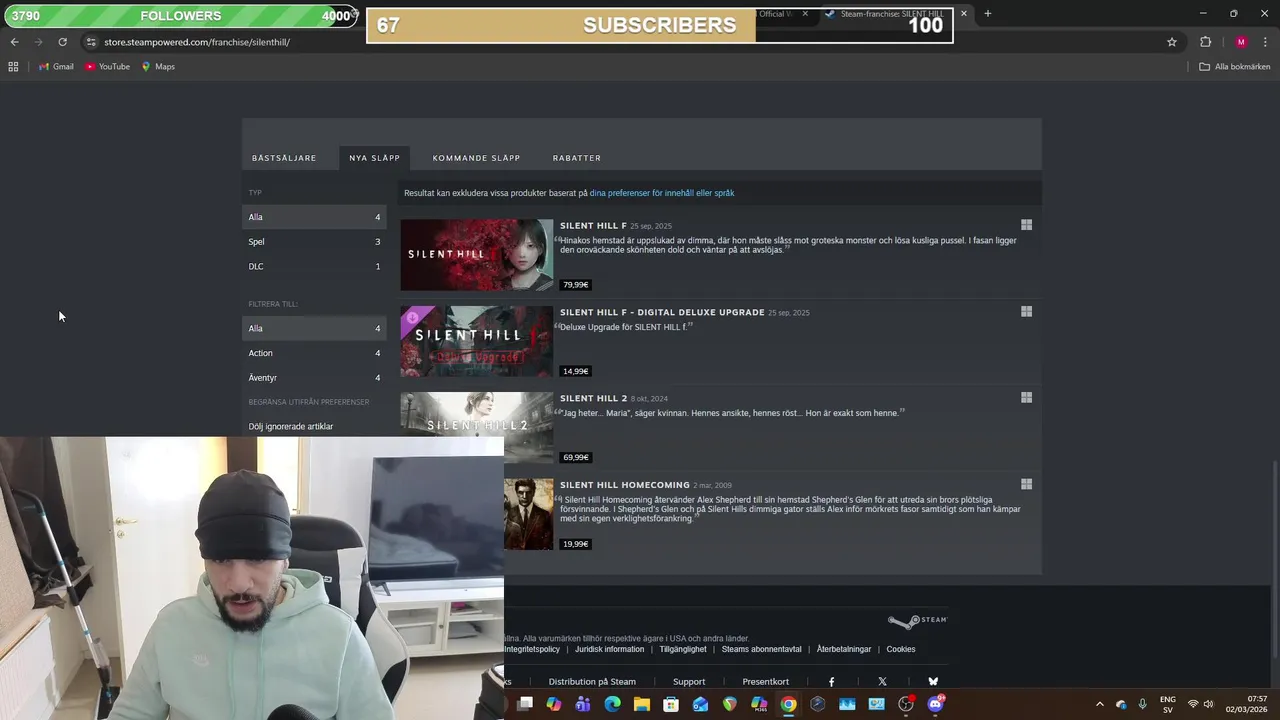Reload the Steam franchise page
The height and width of the screenshot is (720, 1280).
tap(62, 42)
